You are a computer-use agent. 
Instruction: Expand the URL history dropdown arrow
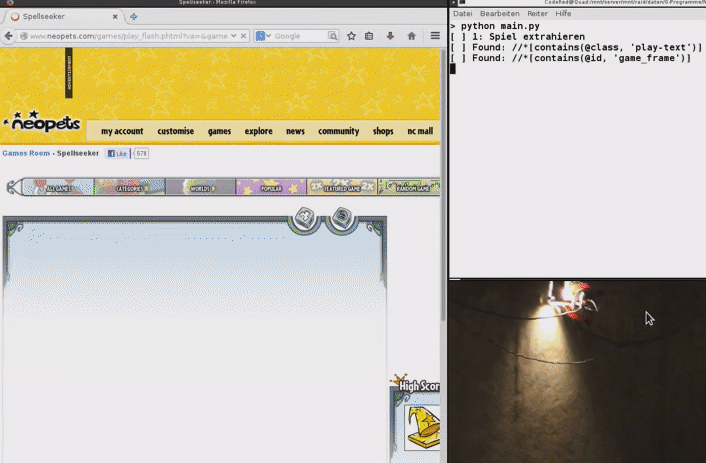234,36
